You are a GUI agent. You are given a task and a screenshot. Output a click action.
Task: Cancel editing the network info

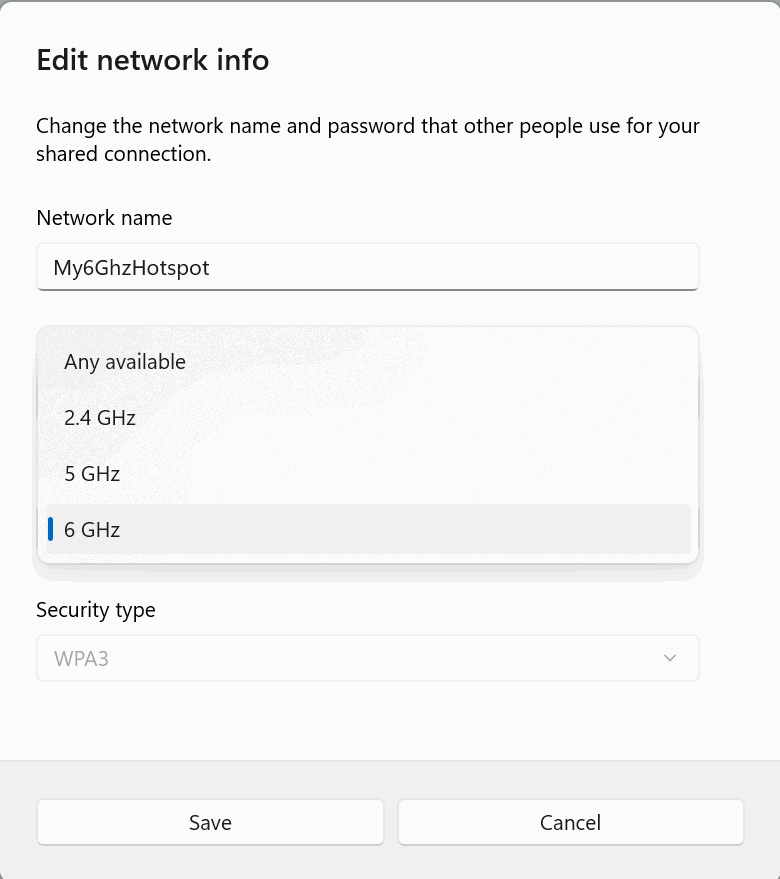coord(570,822)
